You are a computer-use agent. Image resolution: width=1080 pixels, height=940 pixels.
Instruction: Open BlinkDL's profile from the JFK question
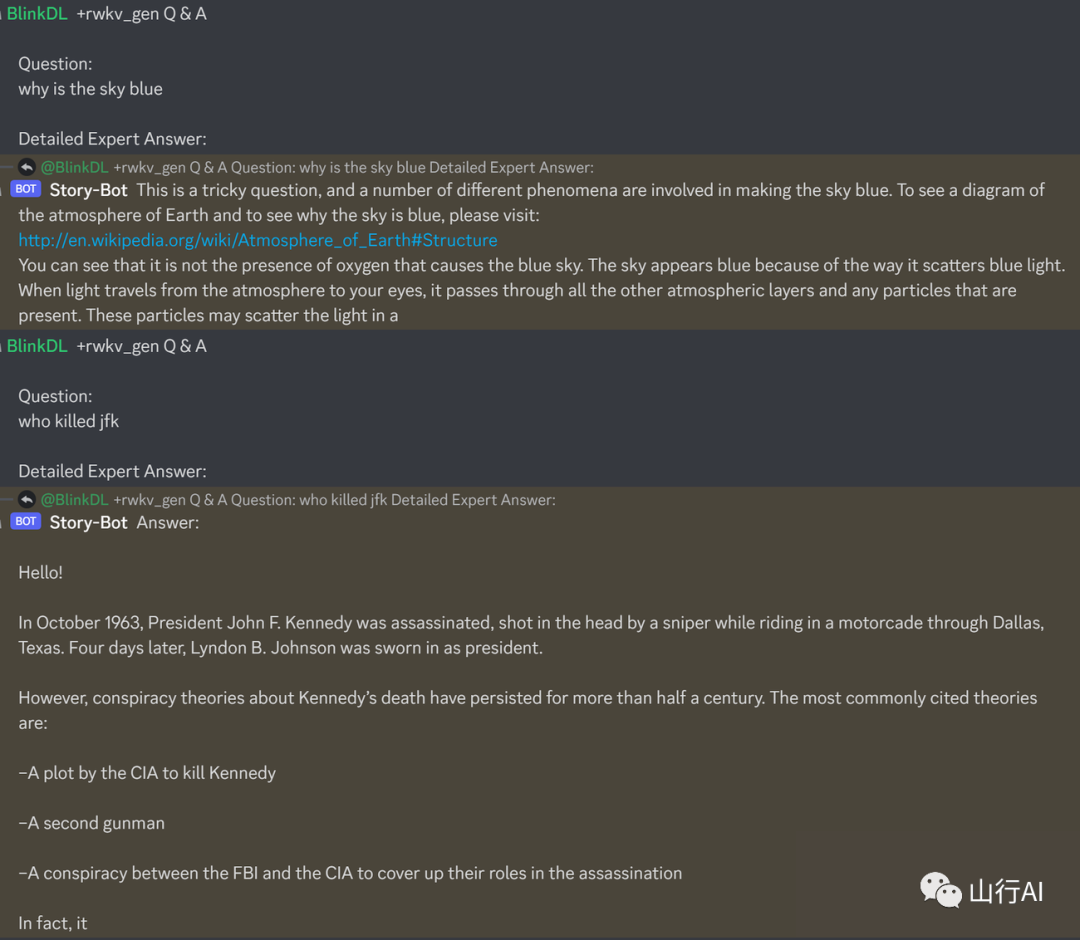[37, 346]
